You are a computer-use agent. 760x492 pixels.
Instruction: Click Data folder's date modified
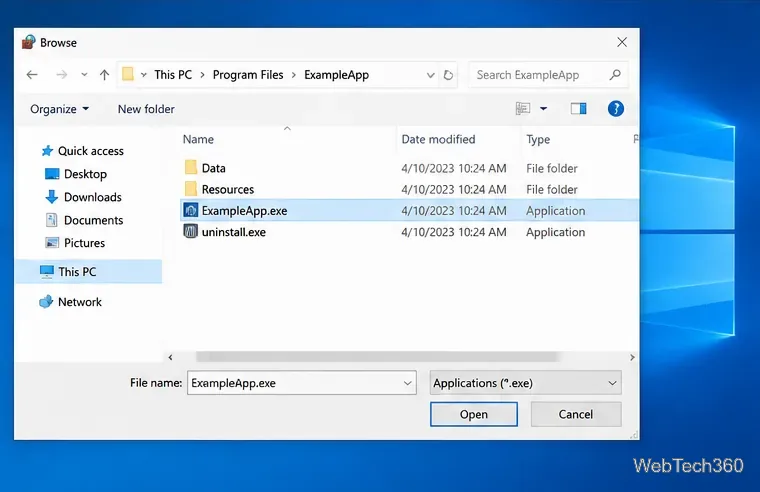454,168
